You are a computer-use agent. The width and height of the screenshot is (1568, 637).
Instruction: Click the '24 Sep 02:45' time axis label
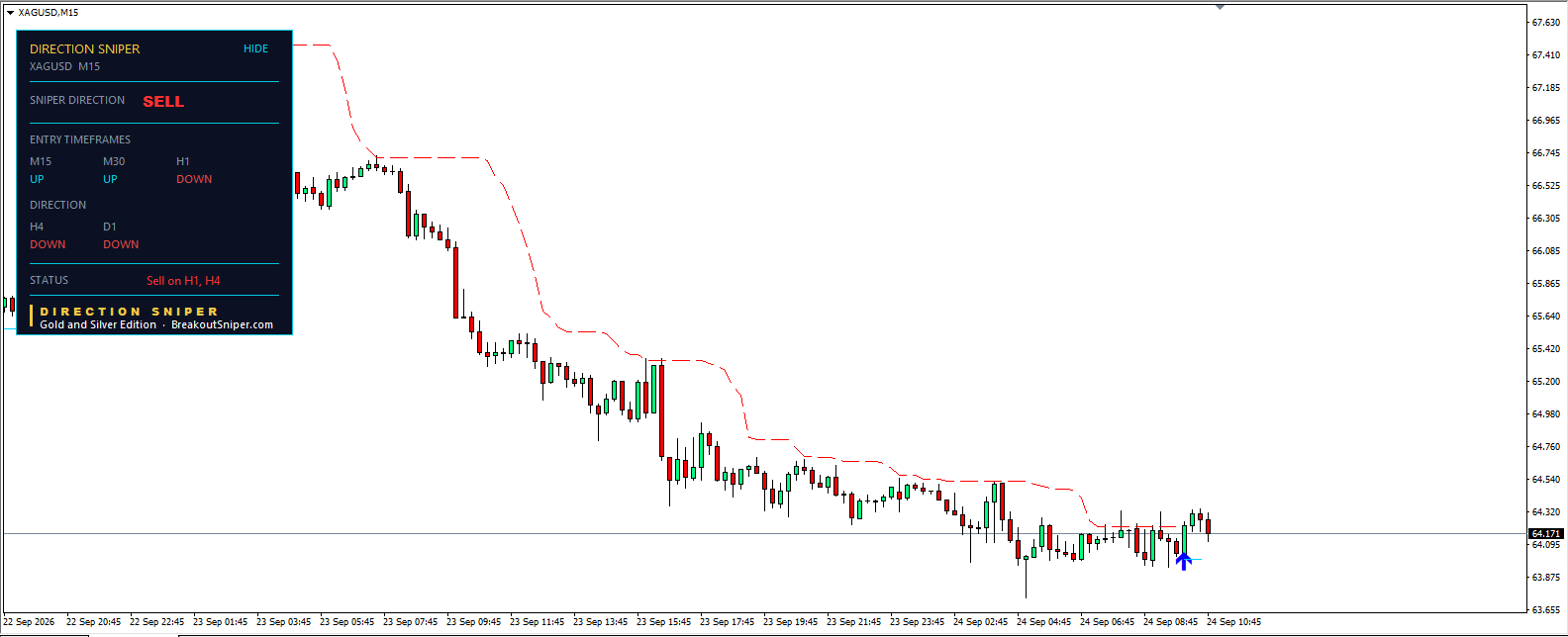[x=981, y=622]
